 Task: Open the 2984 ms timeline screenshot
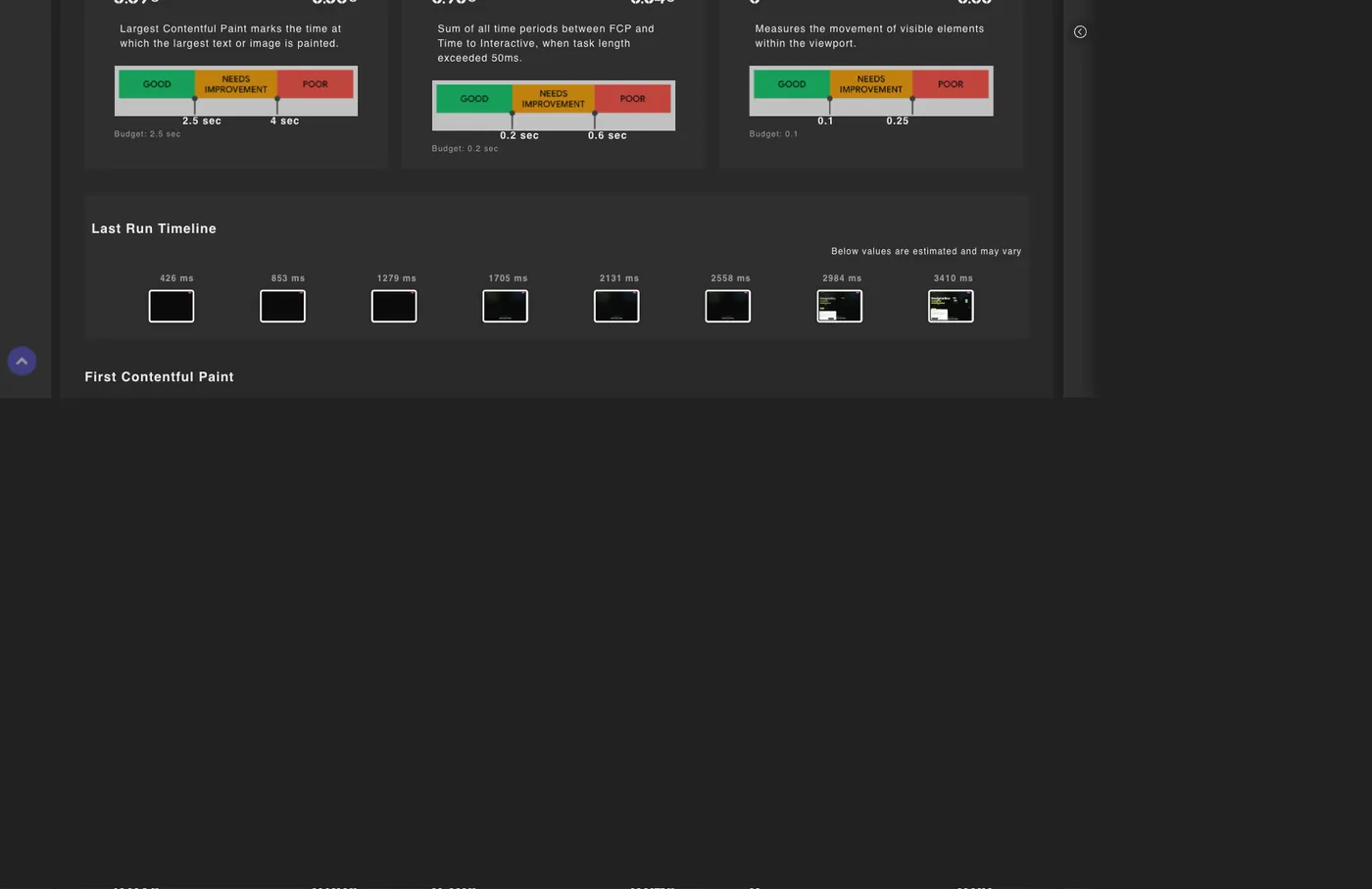coord(839,306)
